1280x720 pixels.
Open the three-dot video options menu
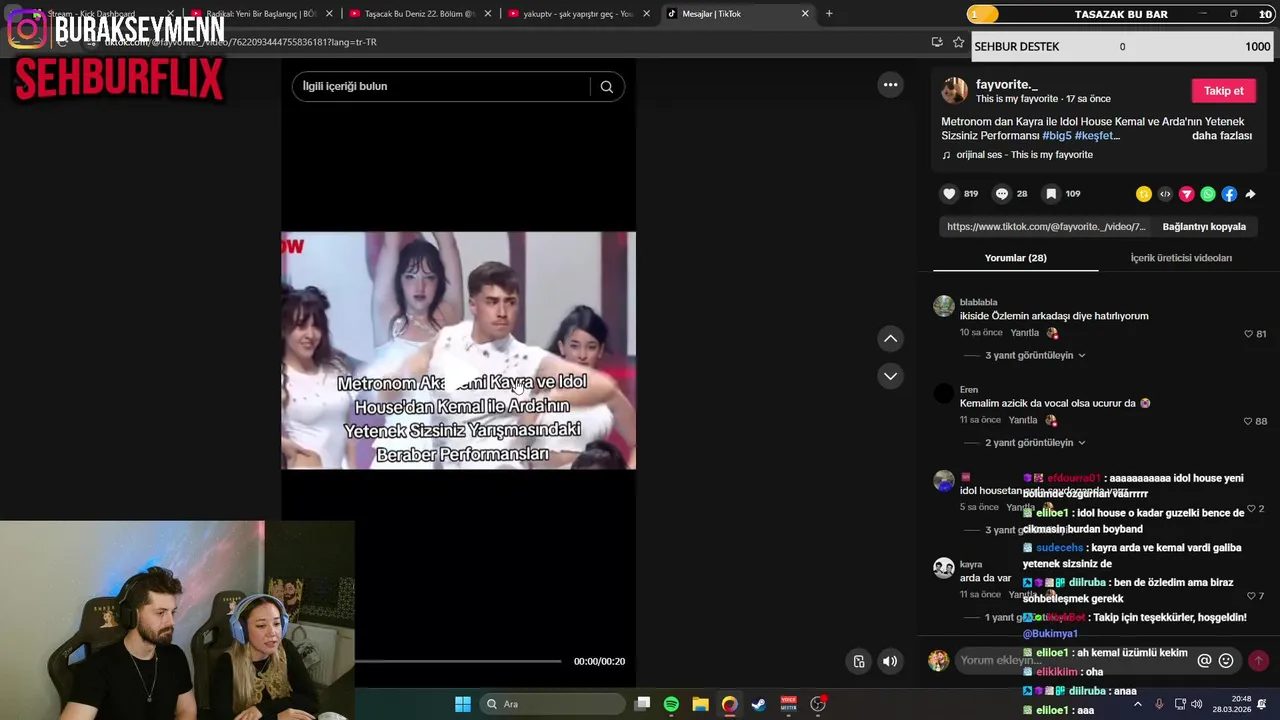(890, 85)
